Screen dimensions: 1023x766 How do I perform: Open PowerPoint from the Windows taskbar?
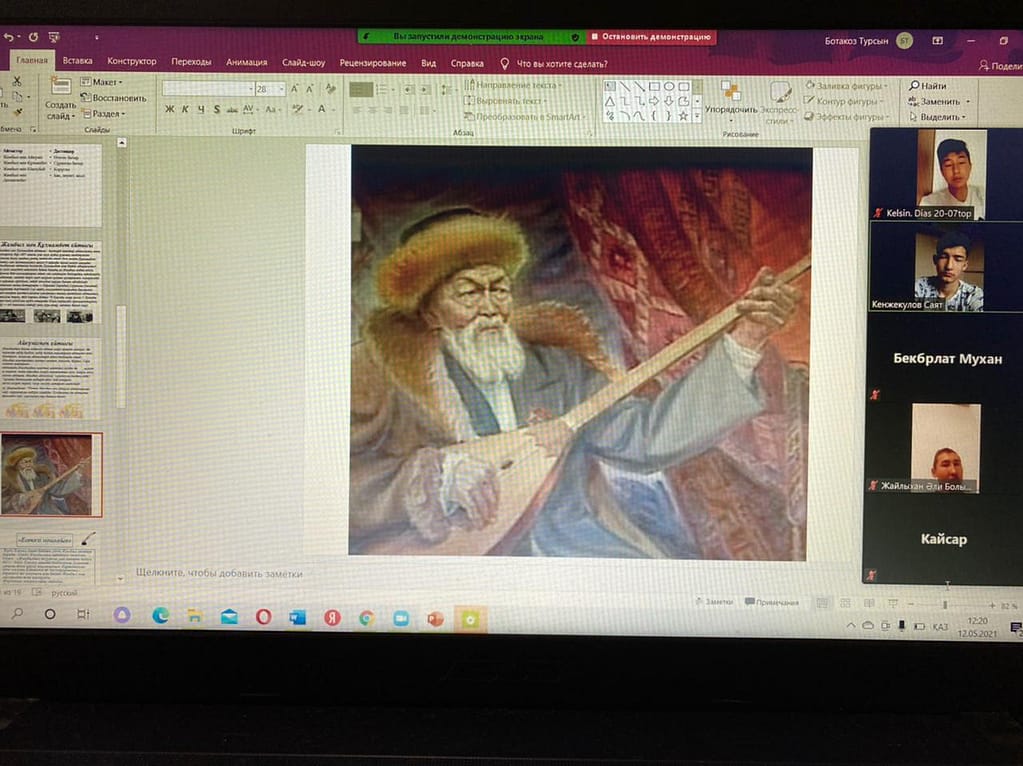[434, 618]
